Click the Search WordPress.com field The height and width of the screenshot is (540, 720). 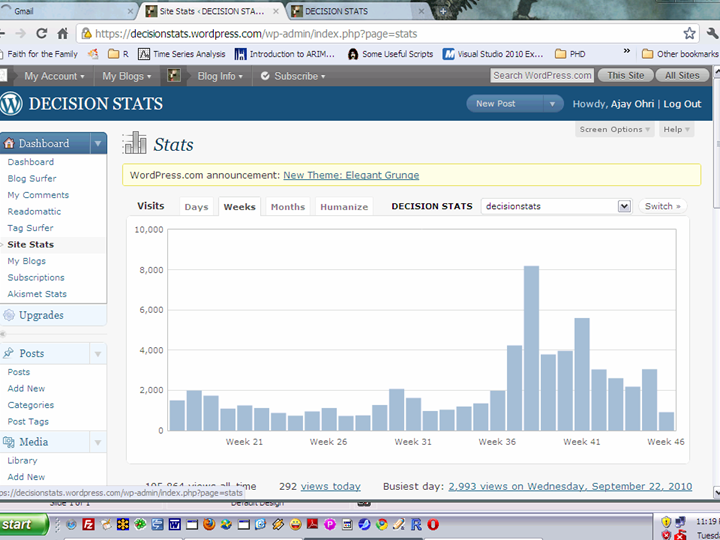click(x=542, y=76)
